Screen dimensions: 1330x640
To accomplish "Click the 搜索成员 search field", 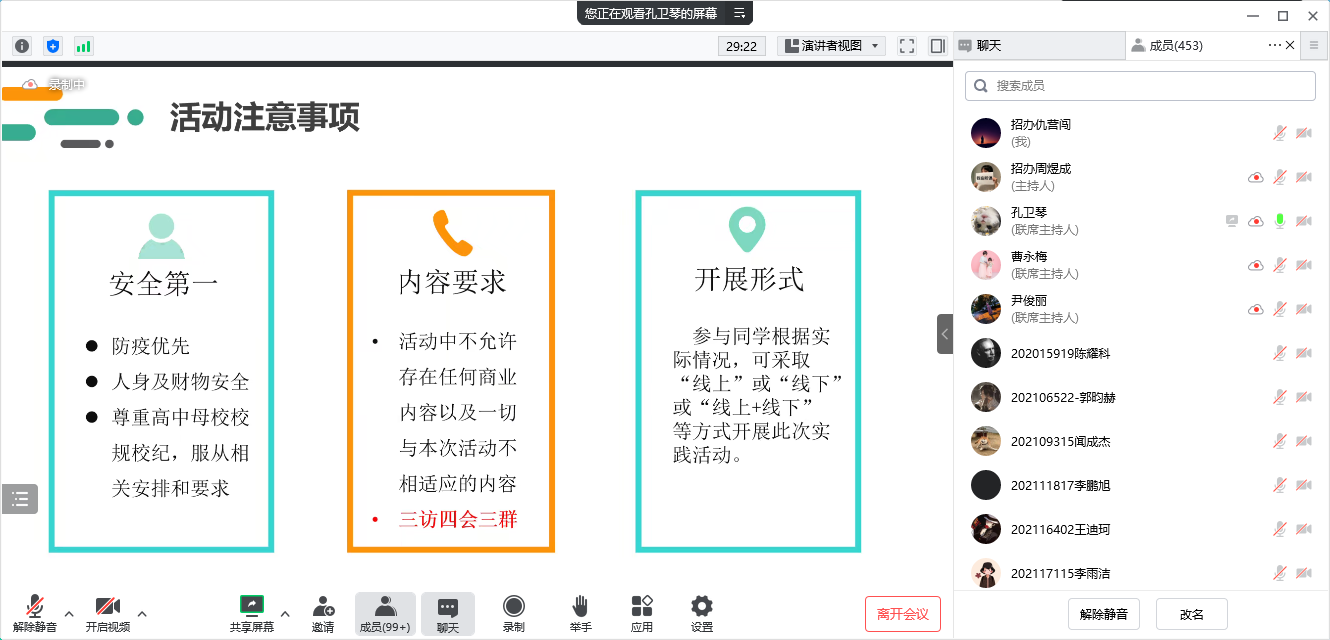I will (1140, 86).
